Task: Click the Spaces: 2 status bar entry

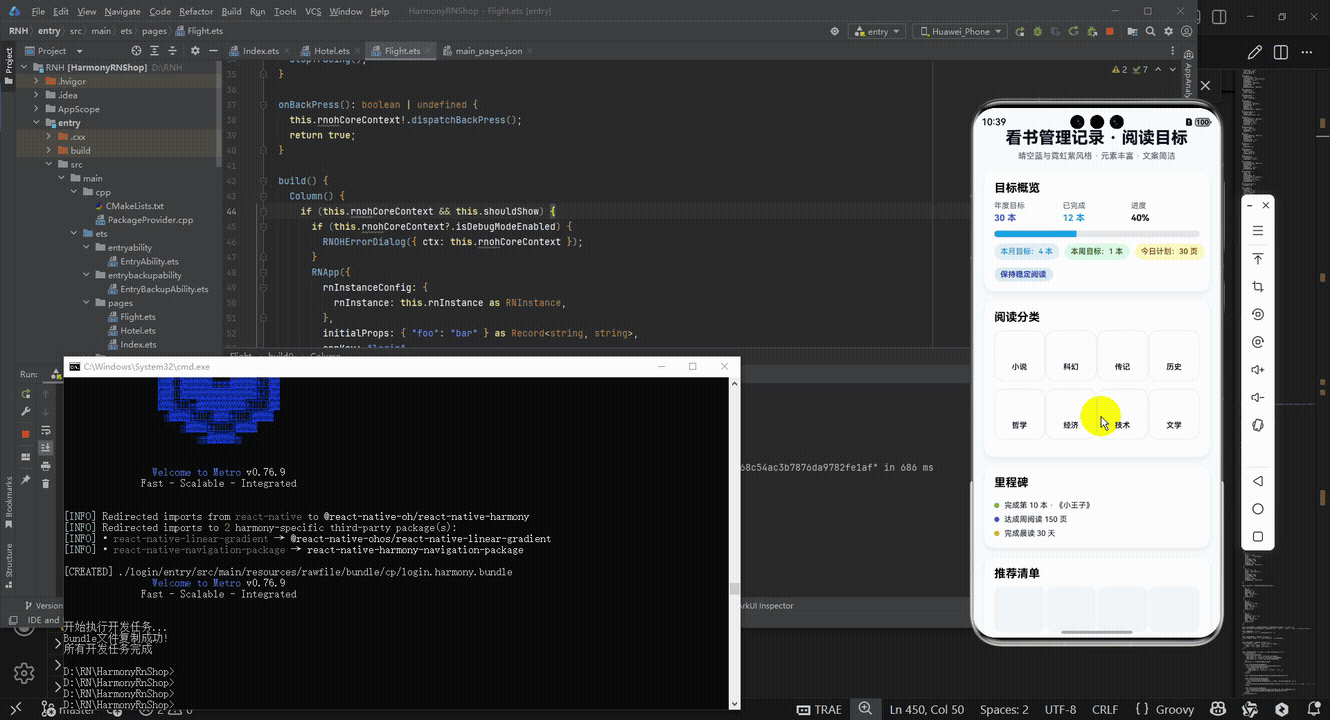Action: pos(1004,709)
